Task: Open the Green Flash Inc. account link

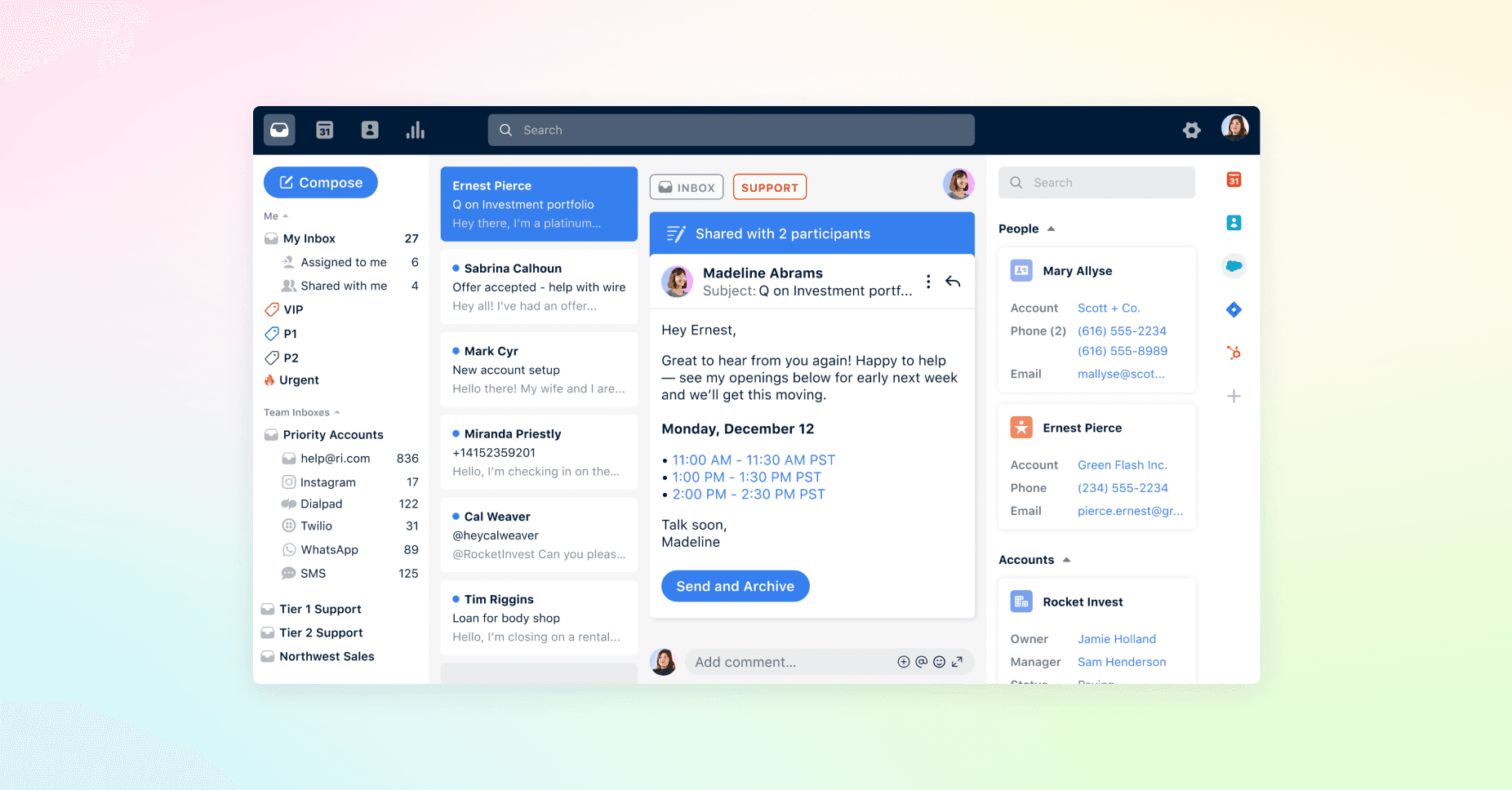Action: pyautogui.click(x=1123, y=464)
